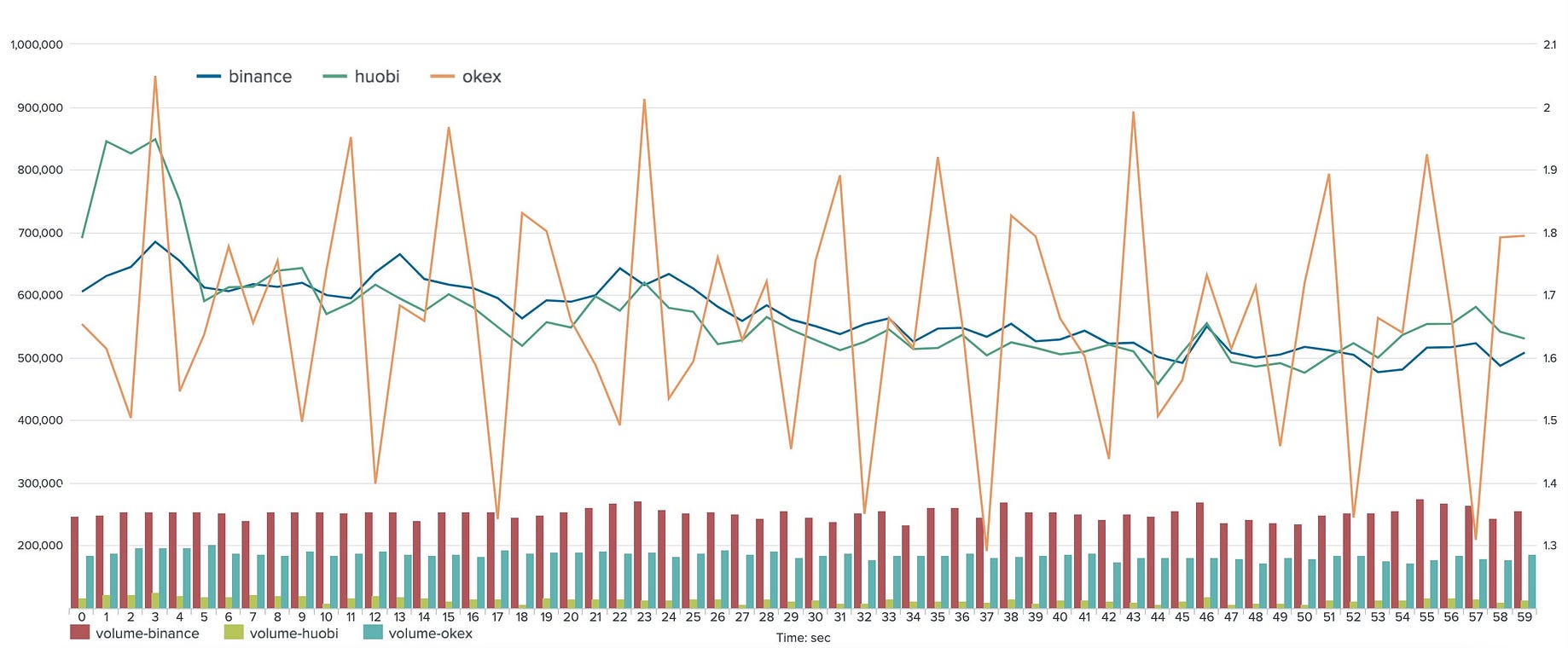Viewport: 1568px width, 648px height.
Task: Click the x-axis tick label 52
Action: coord(1353,616)
